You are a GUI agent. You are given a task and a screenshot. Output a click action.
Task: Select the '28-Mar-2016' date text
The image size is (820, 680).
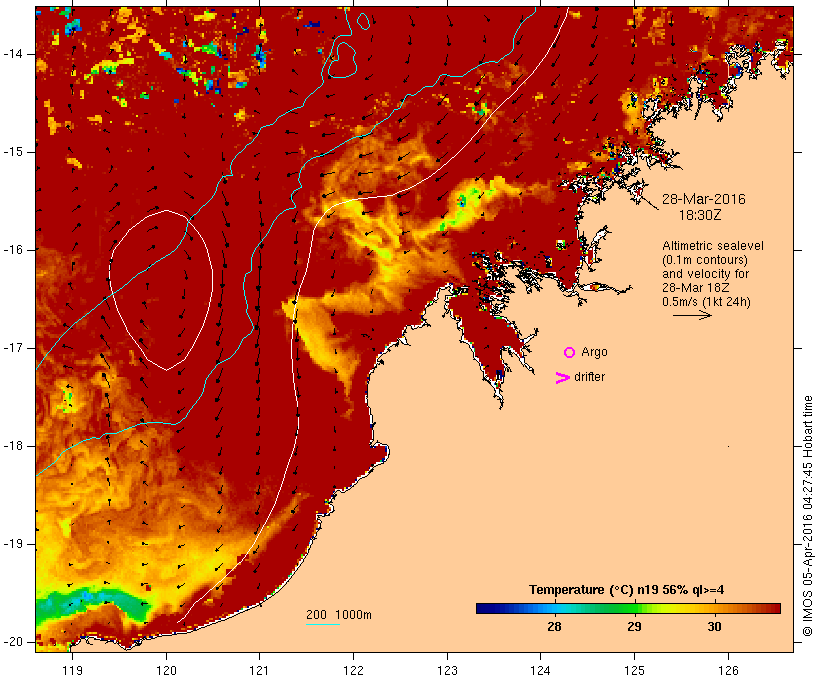(x=704, y=199)
